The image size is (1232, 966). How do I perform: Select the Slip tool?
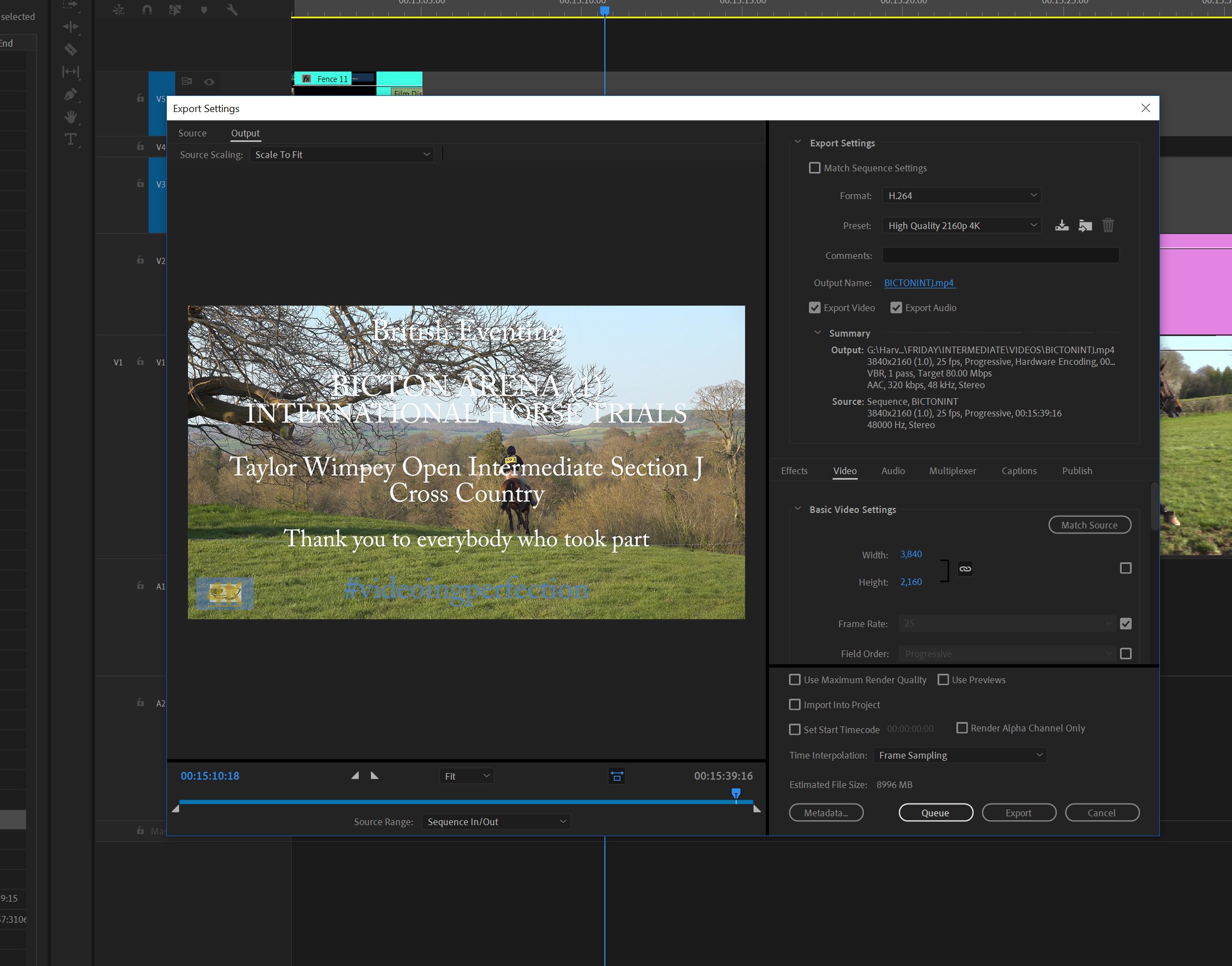point(70,72)
